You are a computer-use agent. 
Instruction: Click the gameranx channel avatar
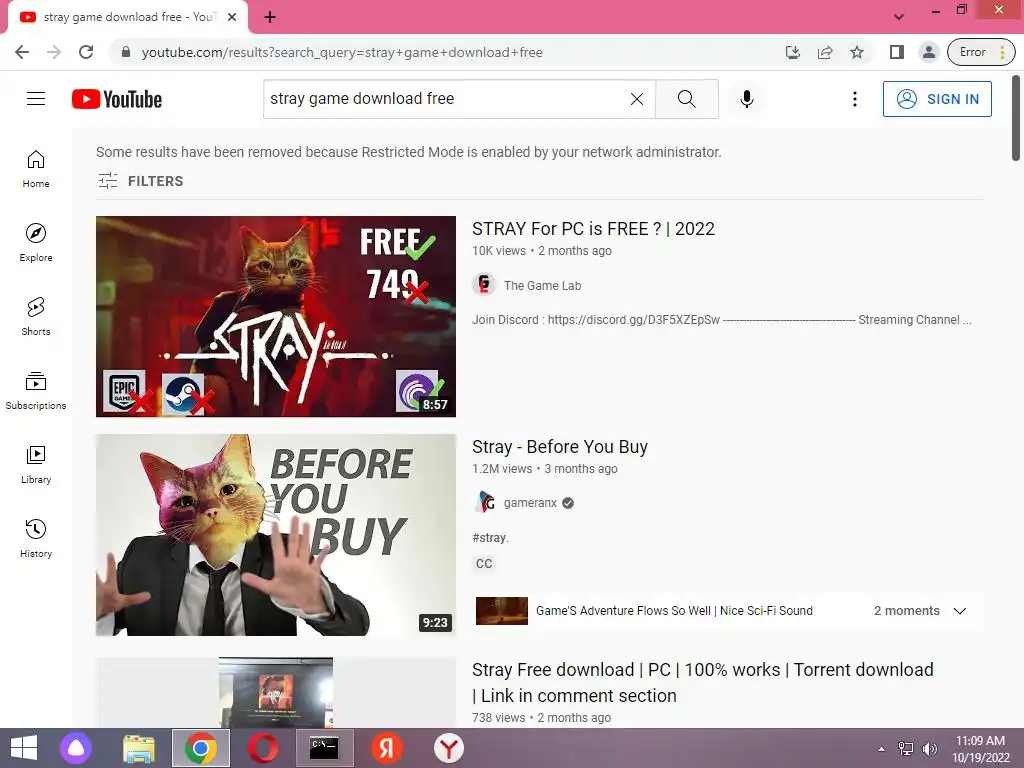pyautogui.click(x=484, y=502)
